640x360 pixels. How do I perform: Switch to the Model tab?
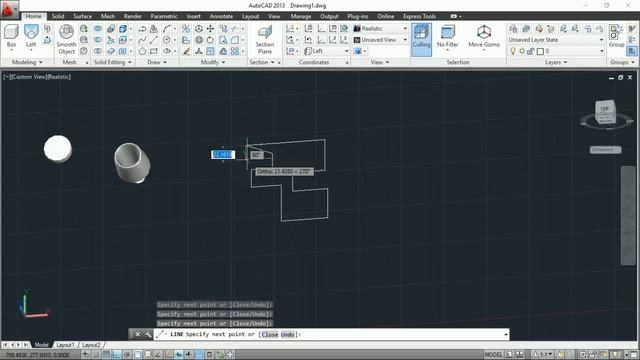click(41, 345)
